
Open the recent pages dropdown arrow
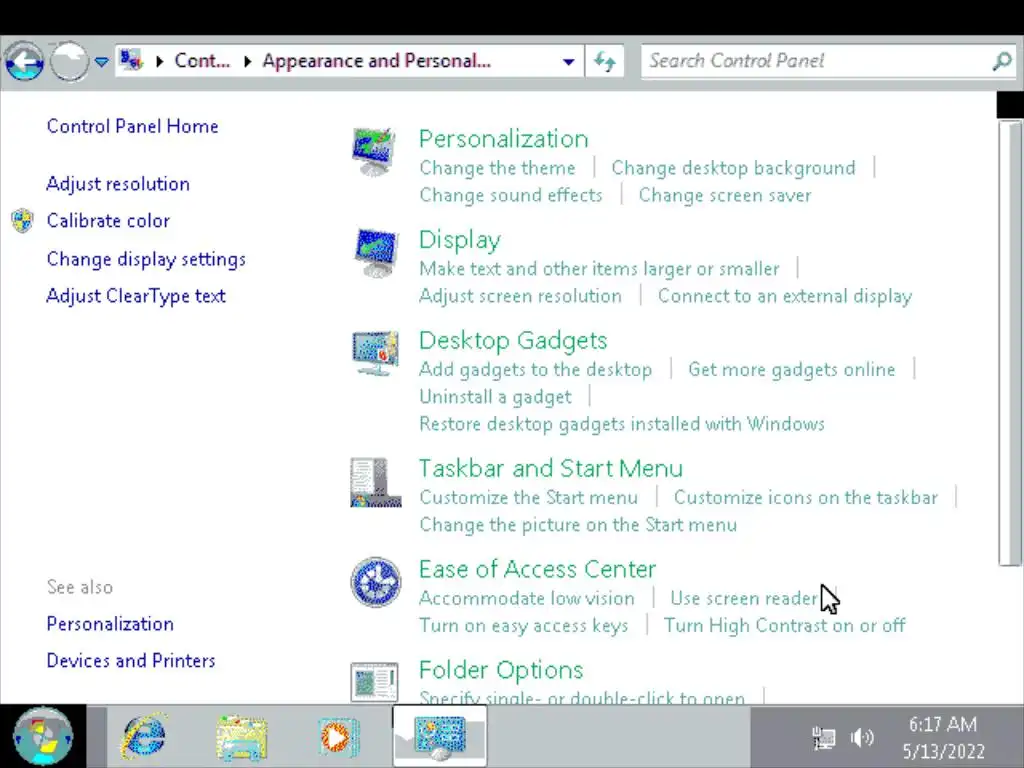coord(101,62)
